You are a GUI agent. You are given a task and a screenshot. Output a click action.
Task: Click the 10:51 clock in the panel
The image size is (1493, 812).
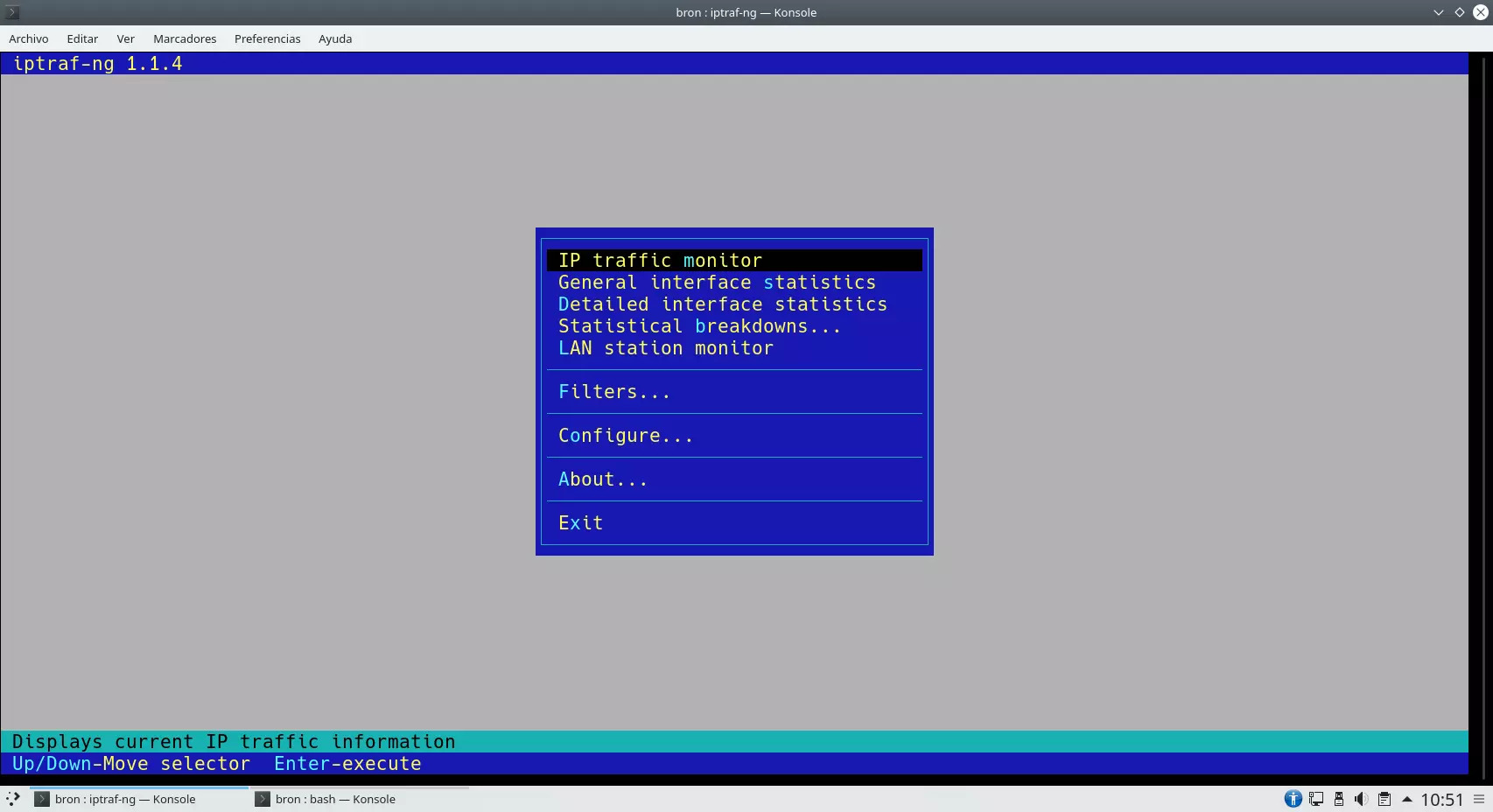tap(1441, 799)
